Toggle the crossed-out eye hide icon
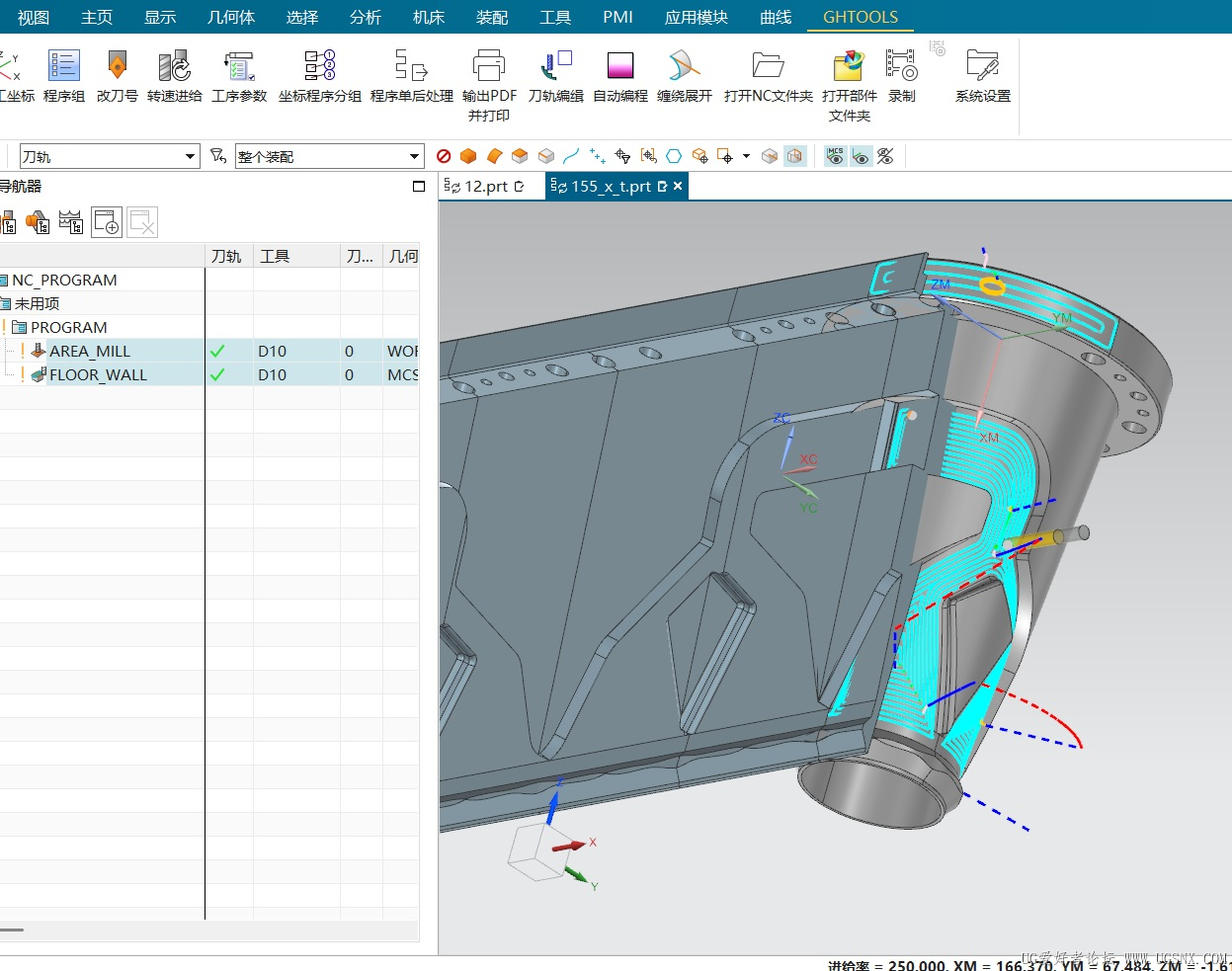The height and width of the screenshot is (971, 1232). pyautogui.click(x=885, y=156)
